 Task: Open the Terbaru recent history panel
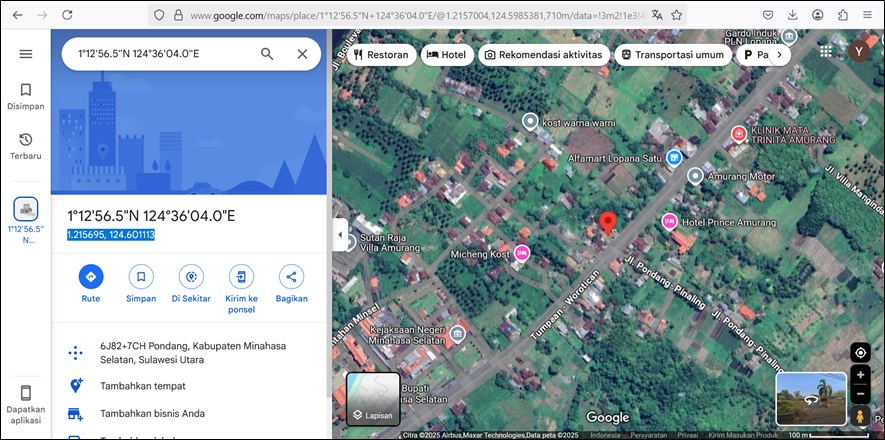(26, 146)
